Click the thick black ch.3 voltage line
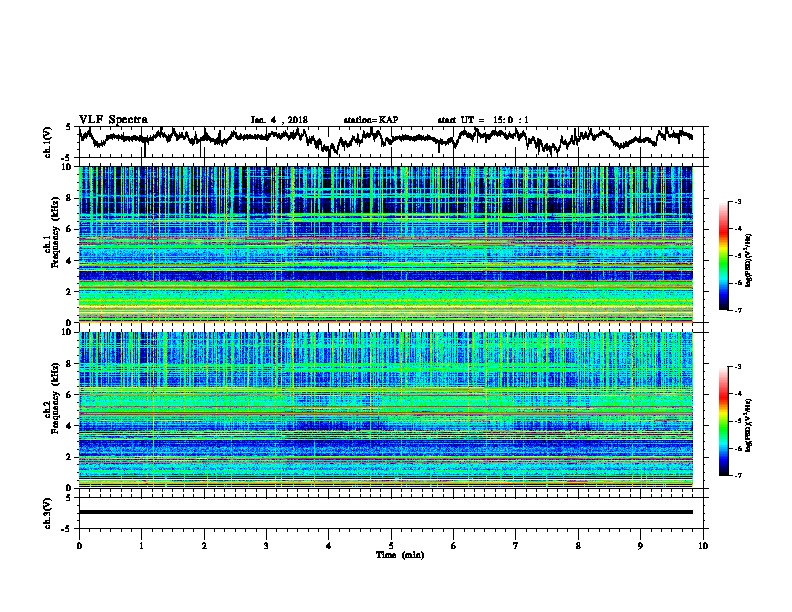Screen dimensions: 792x612 coord(386,512)
